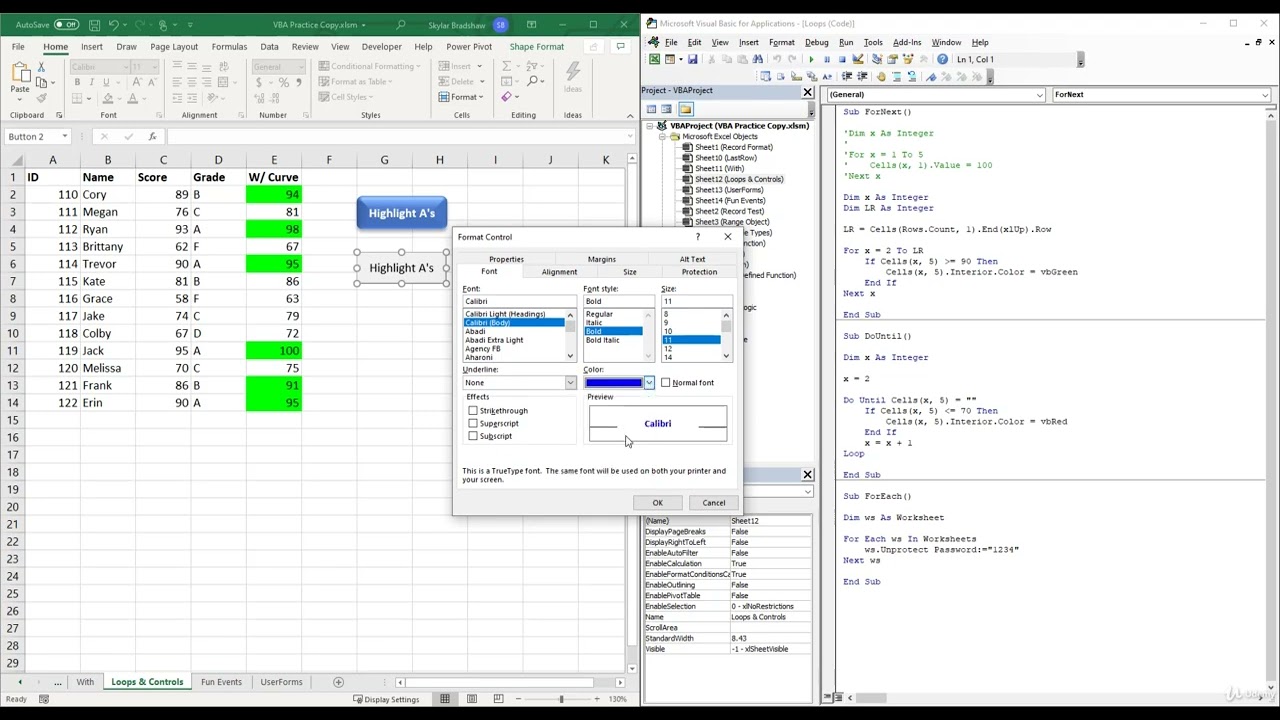
Task: Click the Percent Style icon in Number group
Action: click(x=283, y=82)
